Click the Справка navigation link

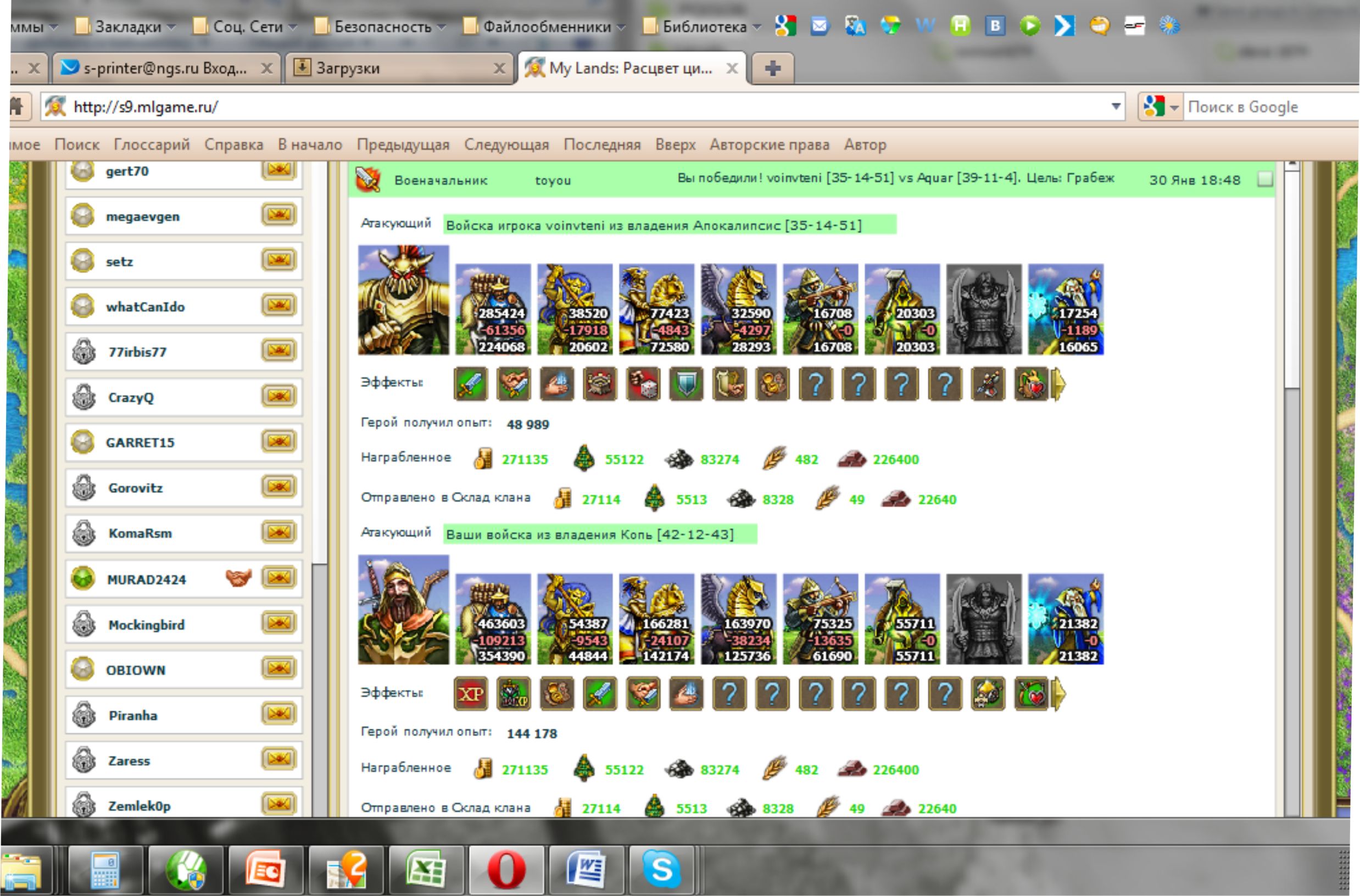[x=233, y=144]
